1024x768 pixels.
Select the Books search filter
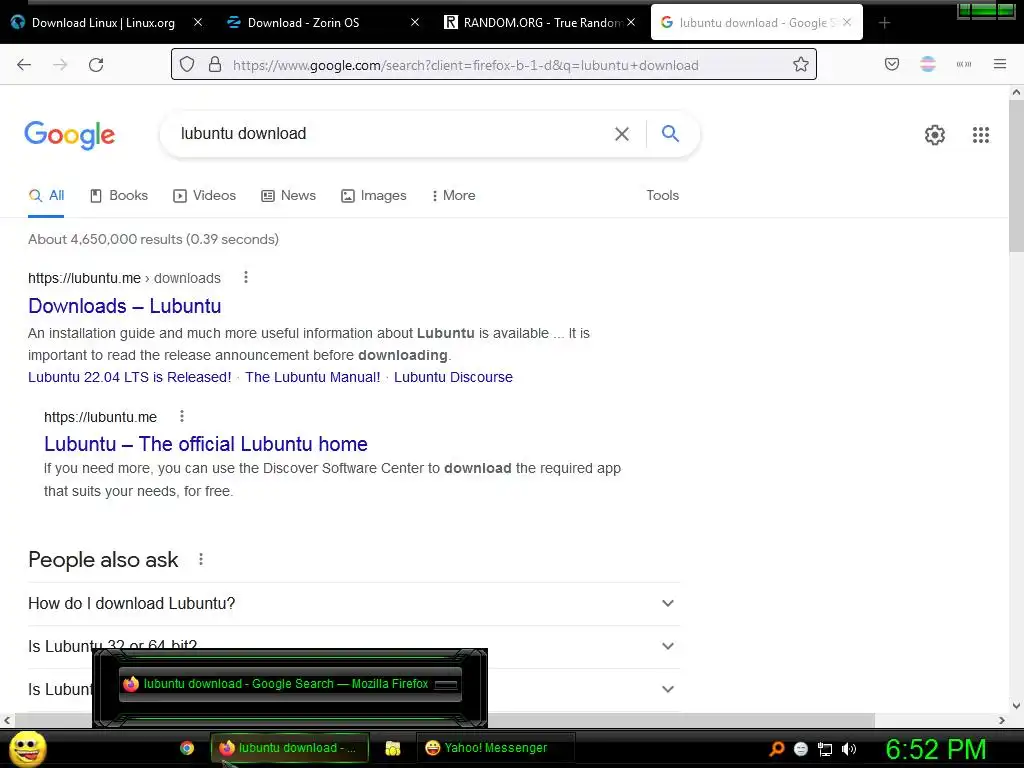tap(119, 195)
